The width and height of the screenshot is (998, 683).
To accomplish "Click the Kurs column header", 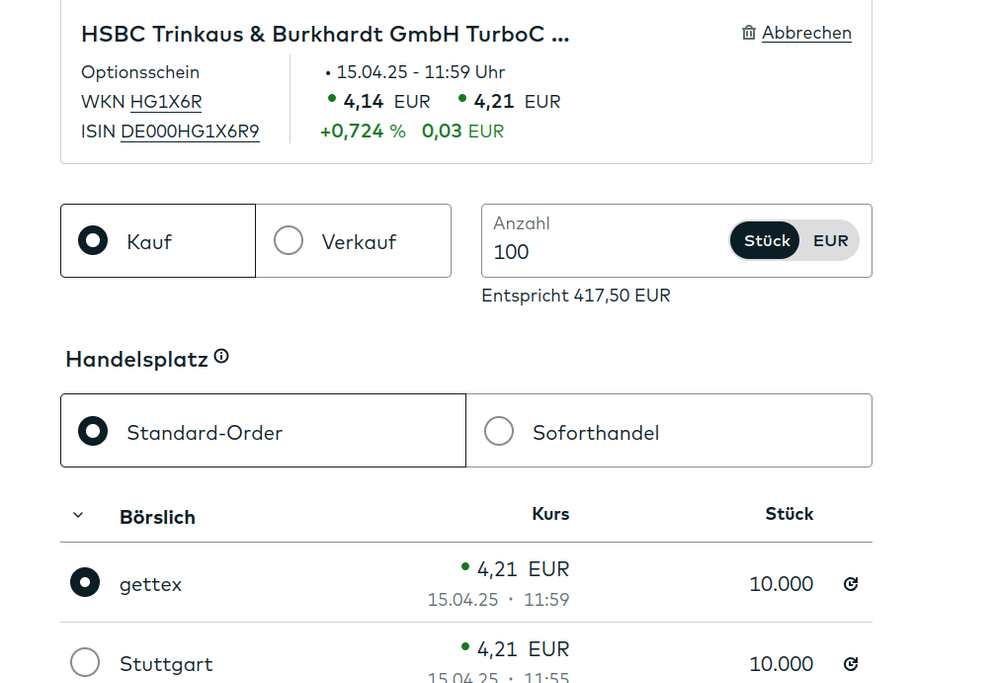I will [x=550, y=514].
